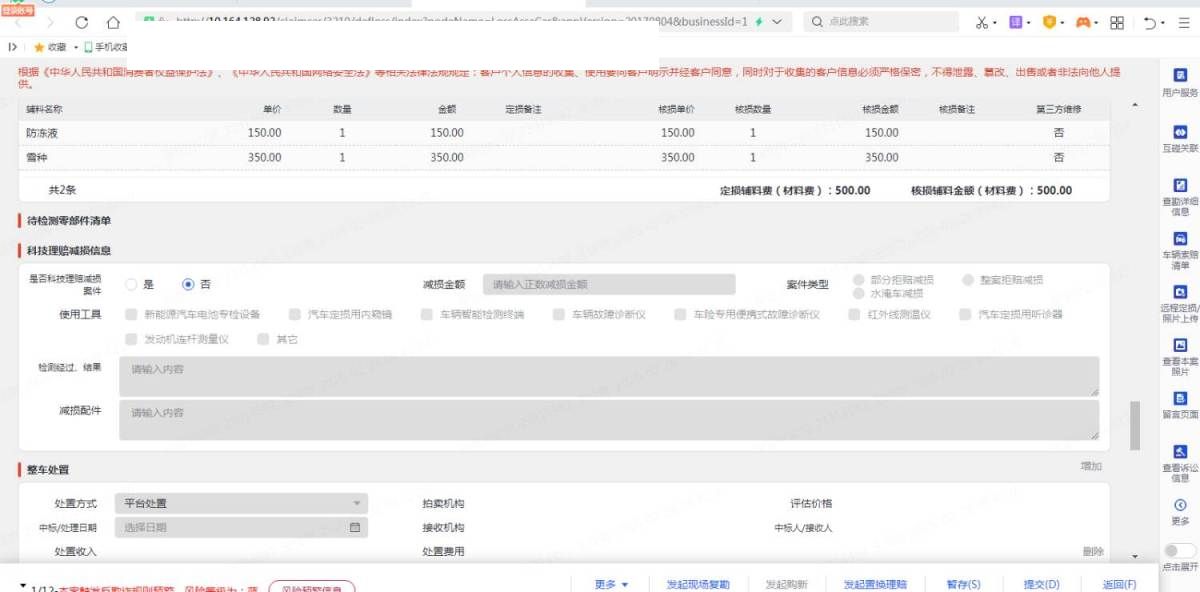Check the 新能源汽车电池专检设备 checkbox

click(x=131, y=314)
